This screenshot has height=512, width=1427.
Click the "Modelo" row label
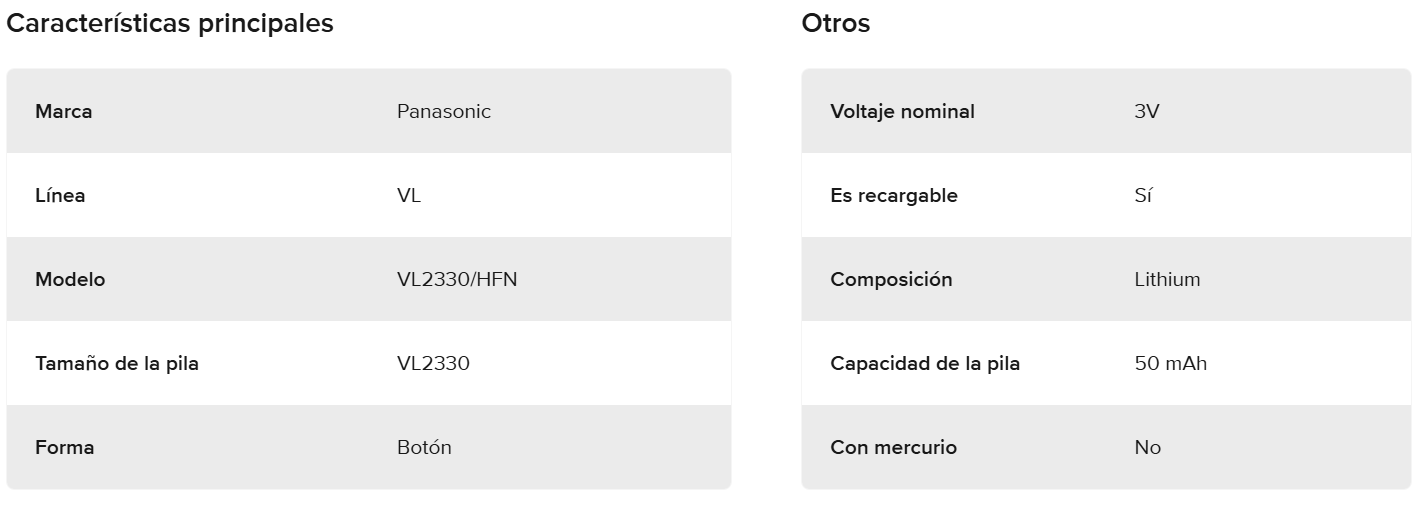(70, 279)
